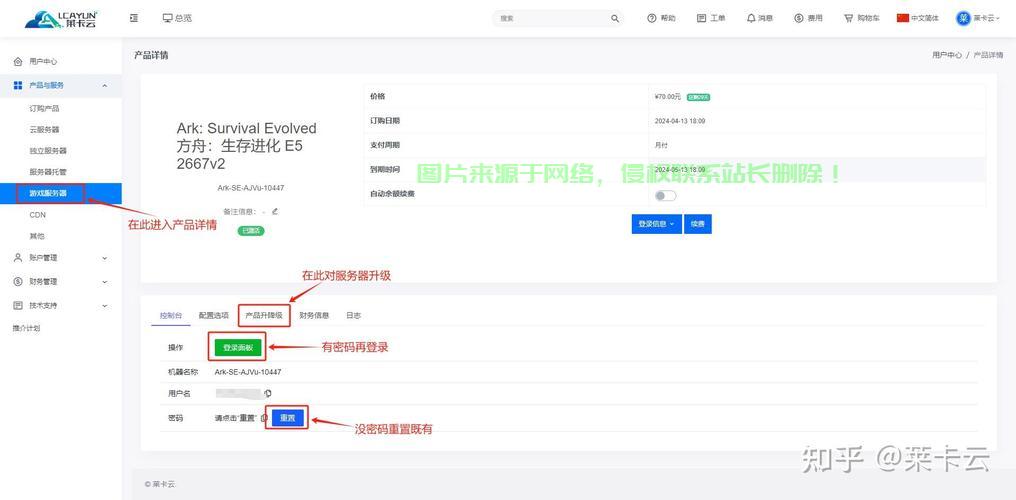Click the green badge beside ¥70.00元
This screenshot has height=500, width=1016.
(698, 97)
